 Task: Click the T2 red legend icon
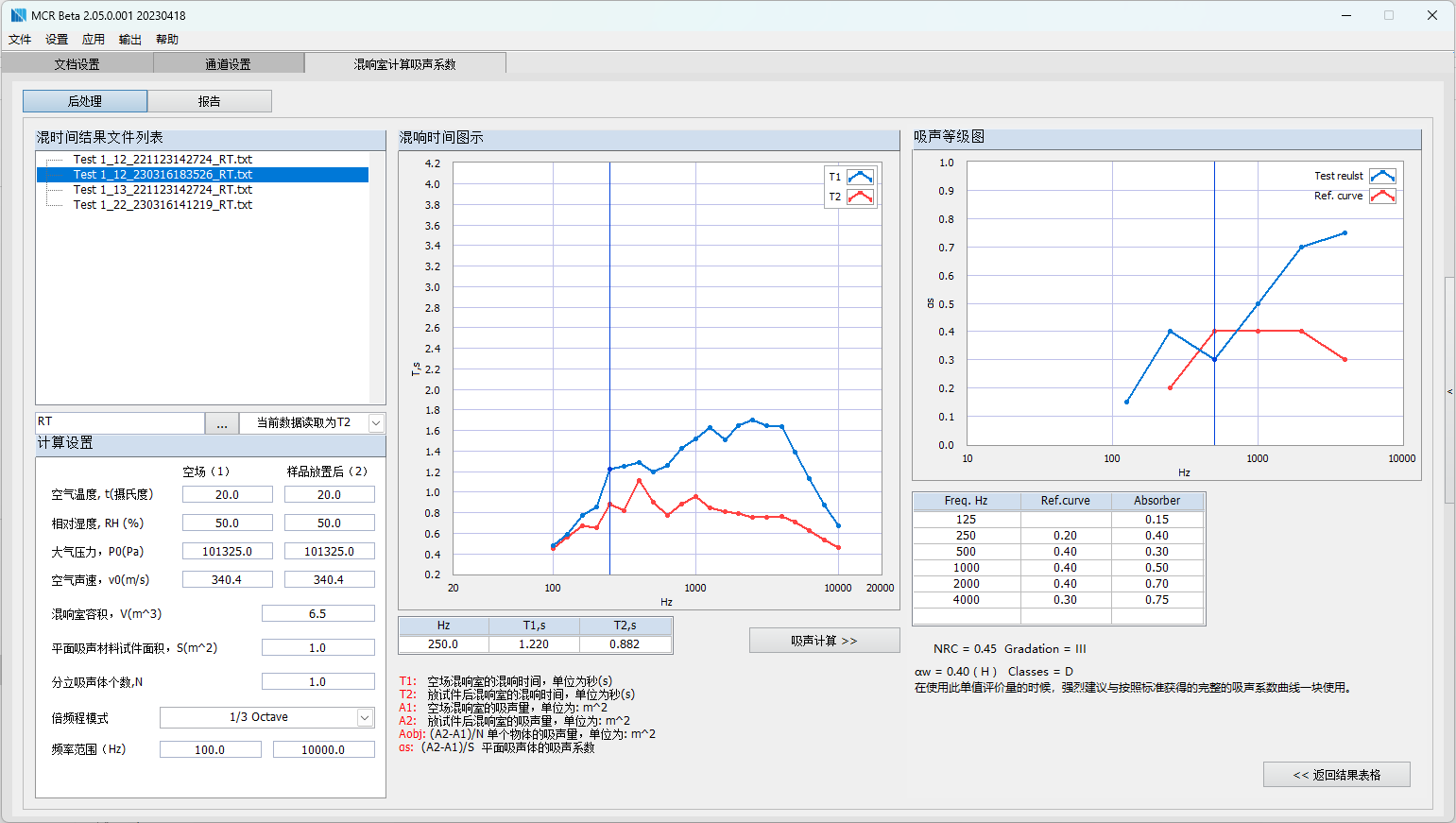tap(860, 197)
